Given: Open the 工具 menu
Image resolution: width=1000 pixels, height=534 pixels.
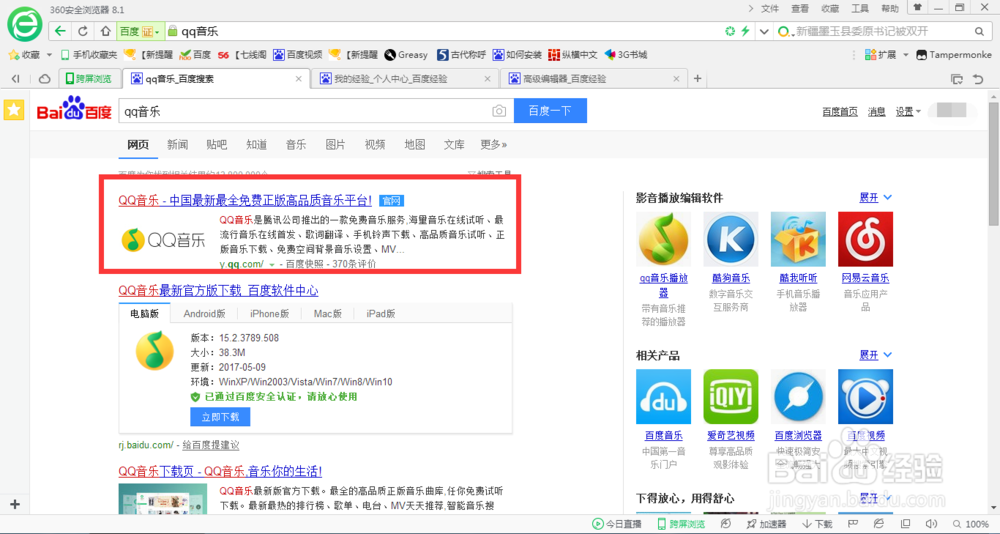Looking at the screenshot, I should [860, 8].
